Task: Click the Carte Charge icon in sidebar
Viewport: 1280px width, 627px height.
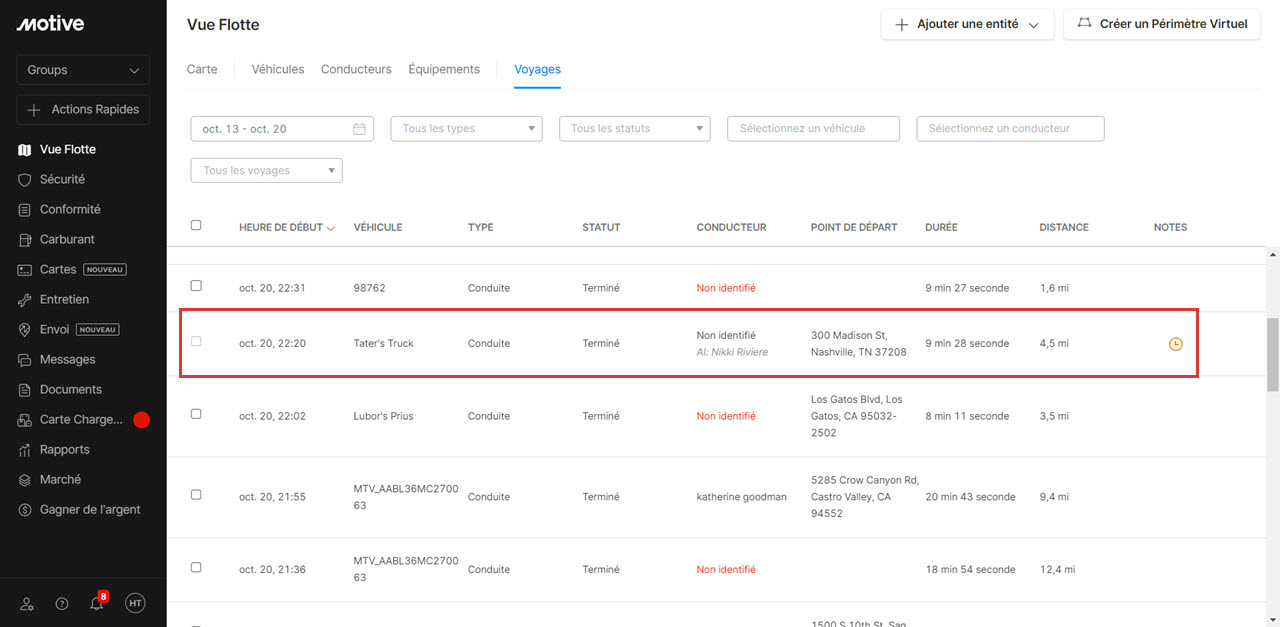Action: point(25,420)
